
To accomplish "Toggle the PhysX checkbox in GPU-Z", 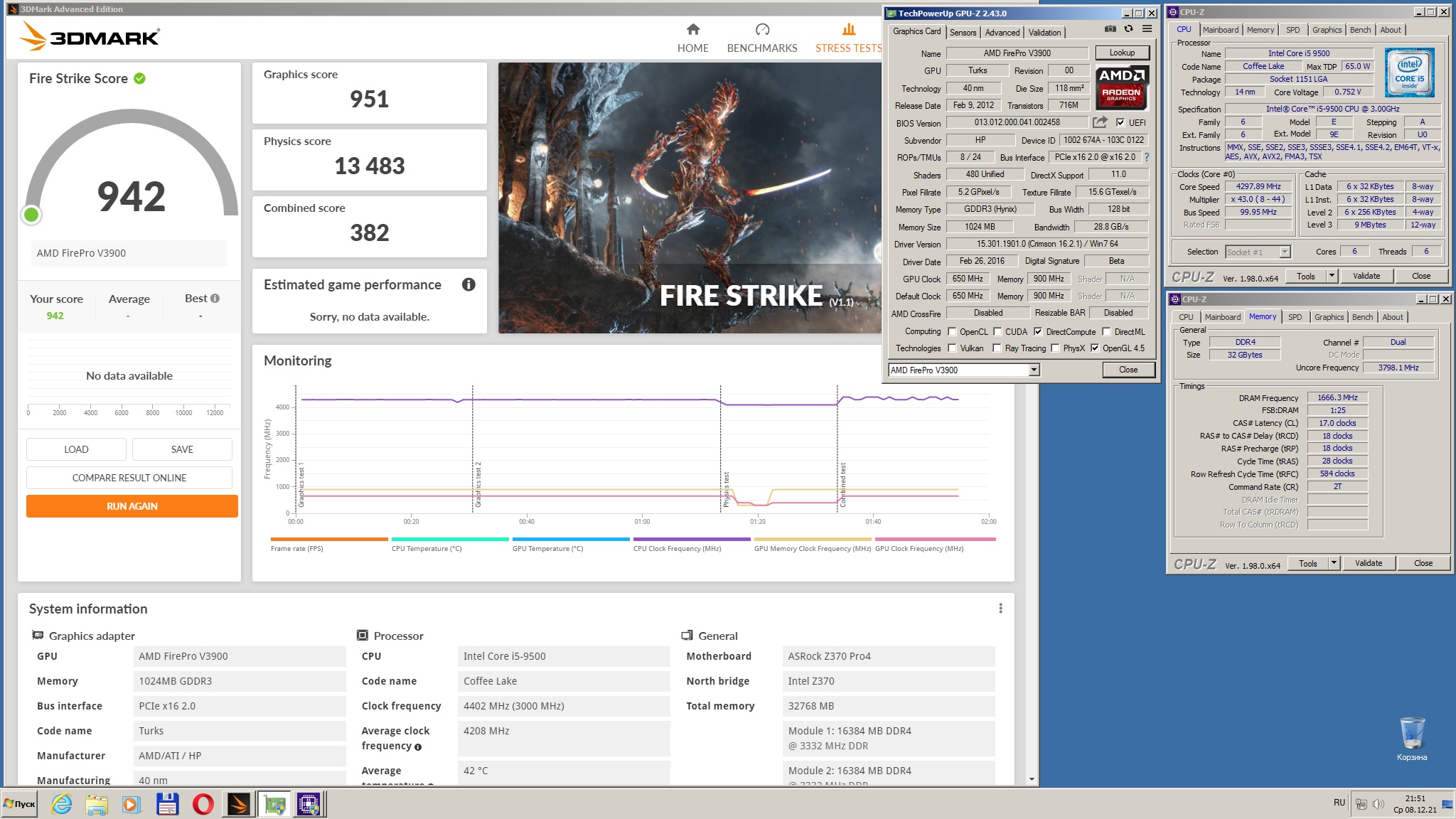I will coord(1055,348).
